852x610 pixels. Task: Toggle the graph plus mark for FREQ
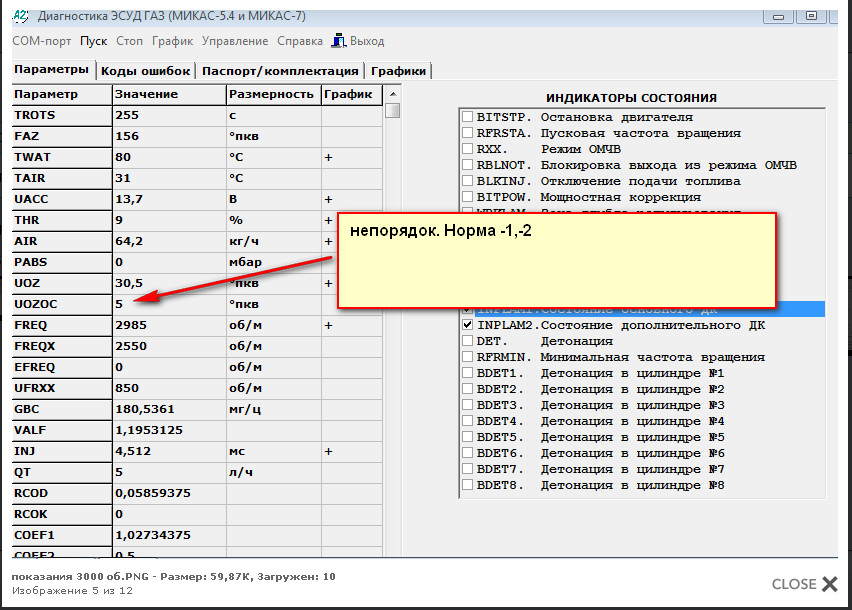point(328,325)
